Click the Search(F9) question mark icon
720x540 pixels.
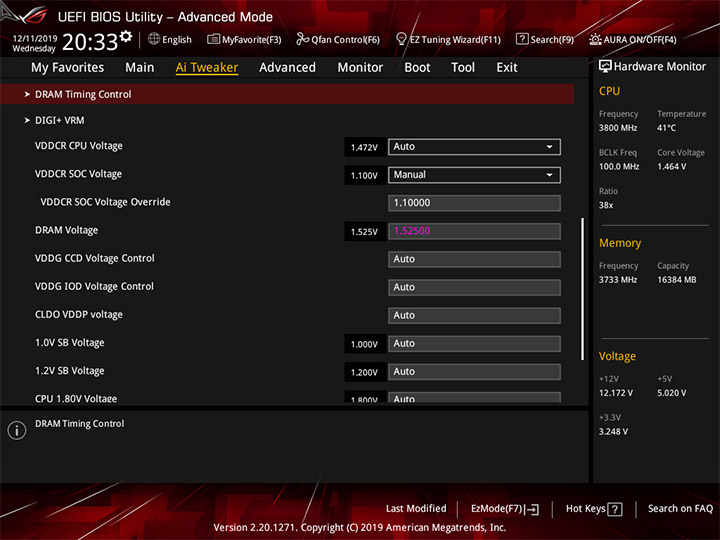coord(522,39)
